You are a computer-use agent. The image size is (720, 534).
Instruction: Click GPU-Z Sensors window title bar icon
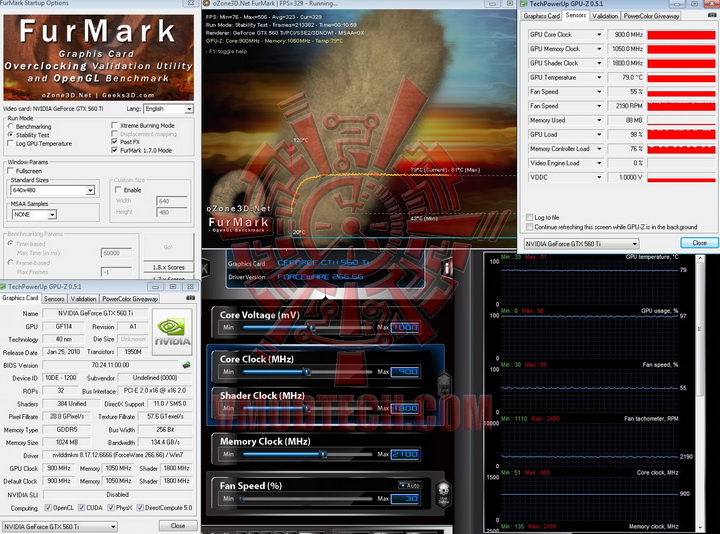[x=524, y=4]
